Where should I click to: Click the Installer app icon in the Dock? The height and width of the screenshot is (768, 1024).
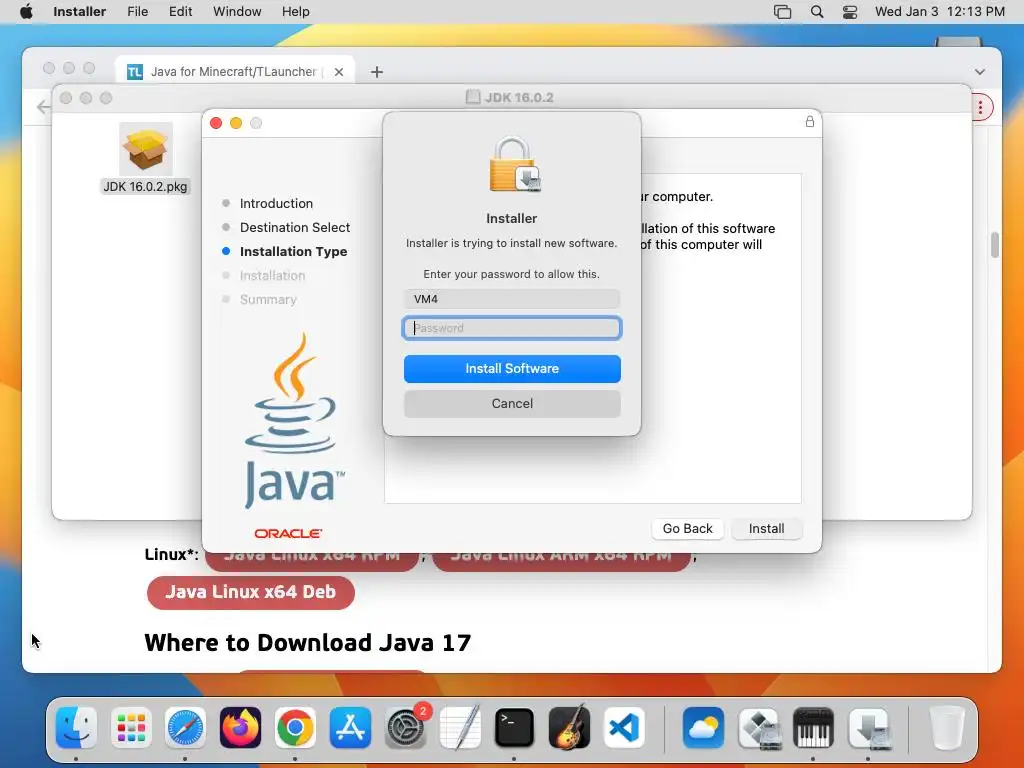click(x=869, y=727)
